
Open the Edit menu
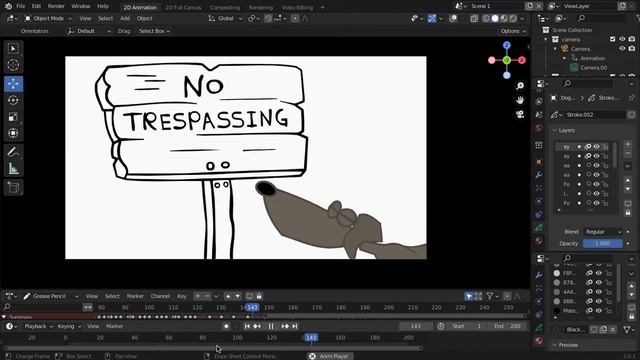[36, 6]
